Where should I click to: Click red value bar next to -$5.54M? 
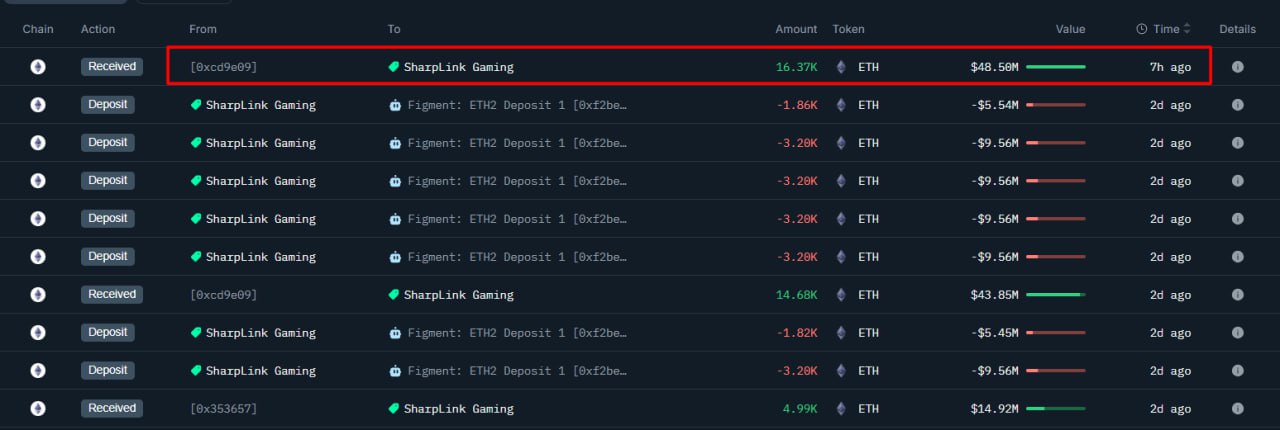click(1055, 105)
